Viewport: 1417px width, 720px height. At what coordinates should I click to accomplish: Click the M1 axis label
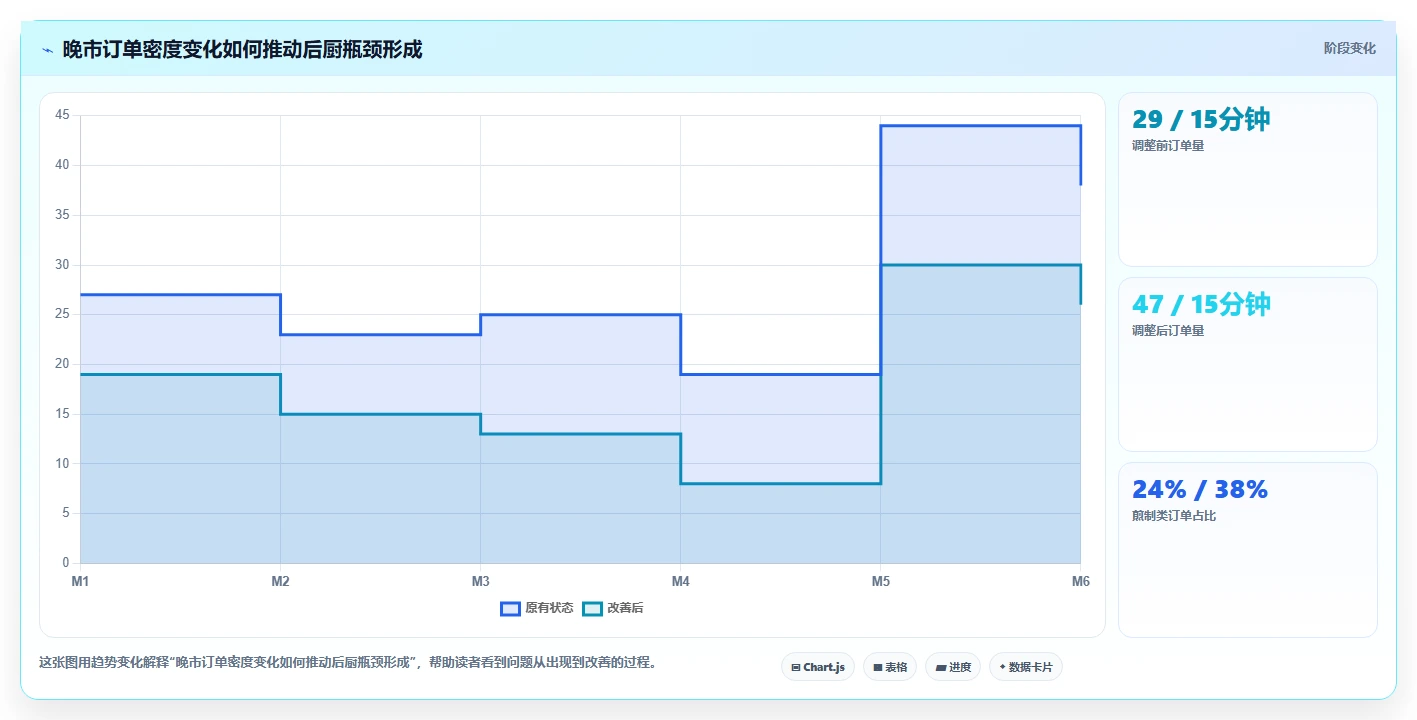[80, 581]
